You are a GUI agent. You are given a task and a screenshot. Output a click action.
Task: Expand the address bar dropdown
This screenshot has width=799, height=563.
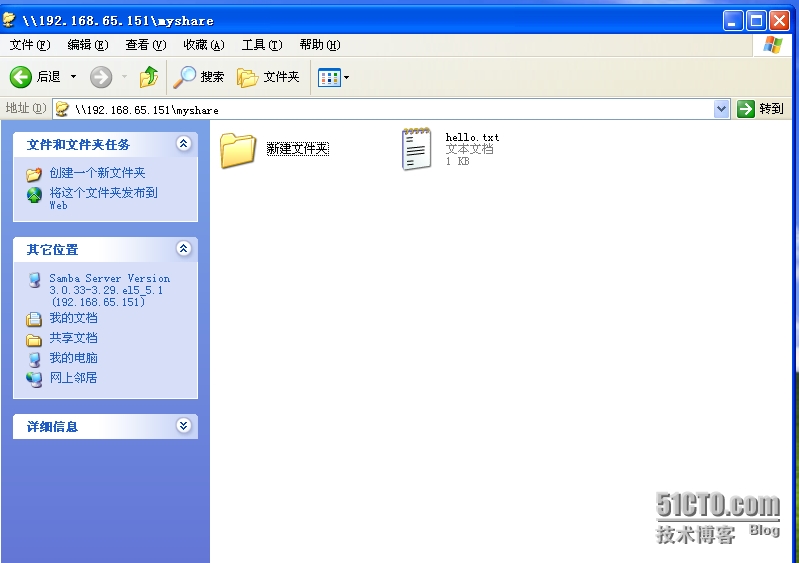coord(721,109)
